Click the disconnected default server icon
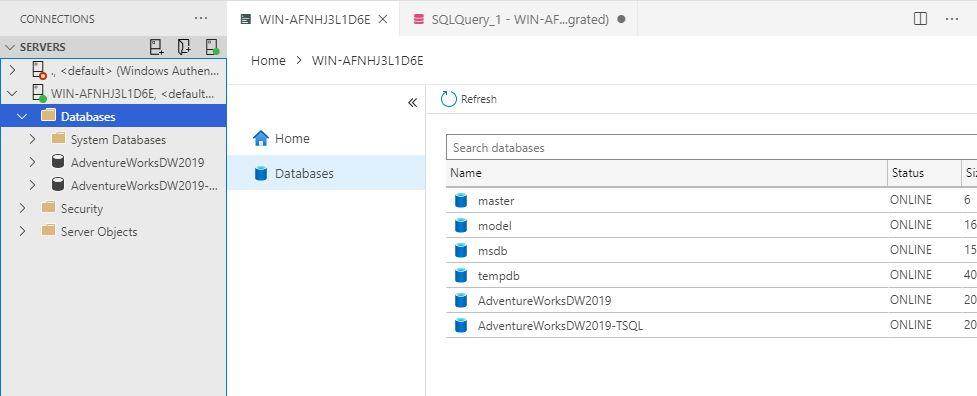Screen dimensions: 977x396 click(39, 70)
